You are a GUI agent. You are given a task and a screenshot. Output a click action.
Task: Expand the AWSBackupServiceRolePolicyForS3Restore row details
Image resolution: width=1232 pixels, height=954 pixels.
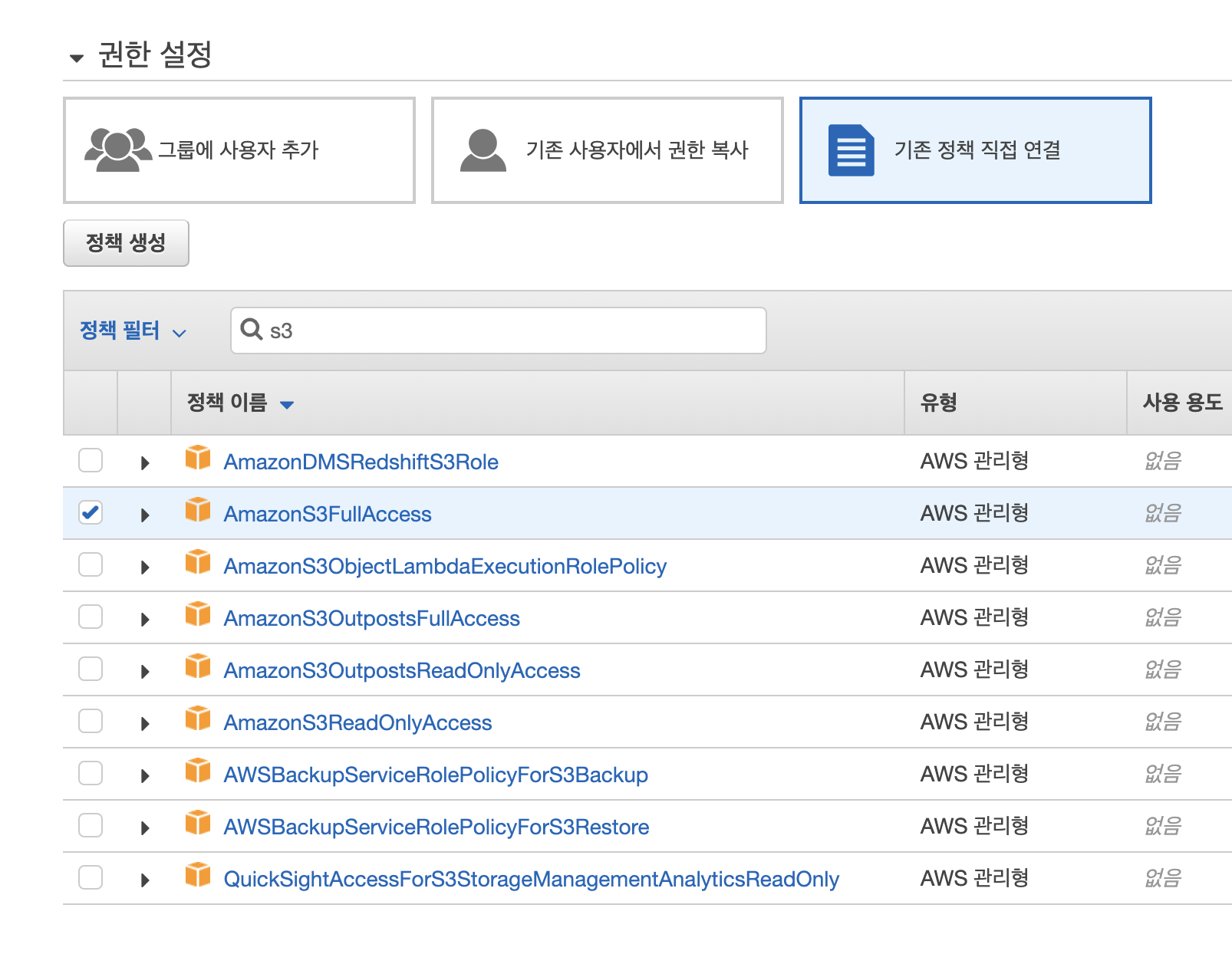click(x=145, y=827)
